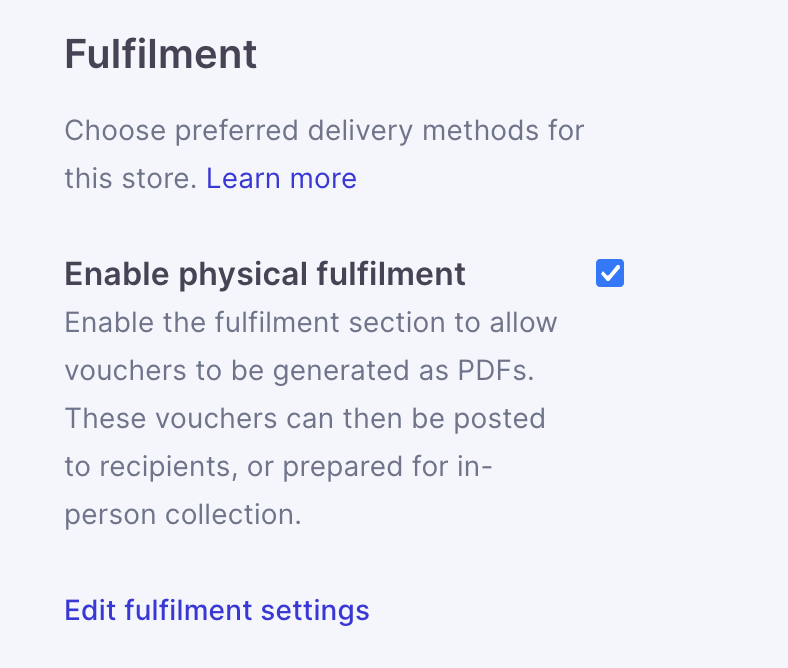
Task: Click the Enable physical fulfilment label
Action: pos(265,274)
